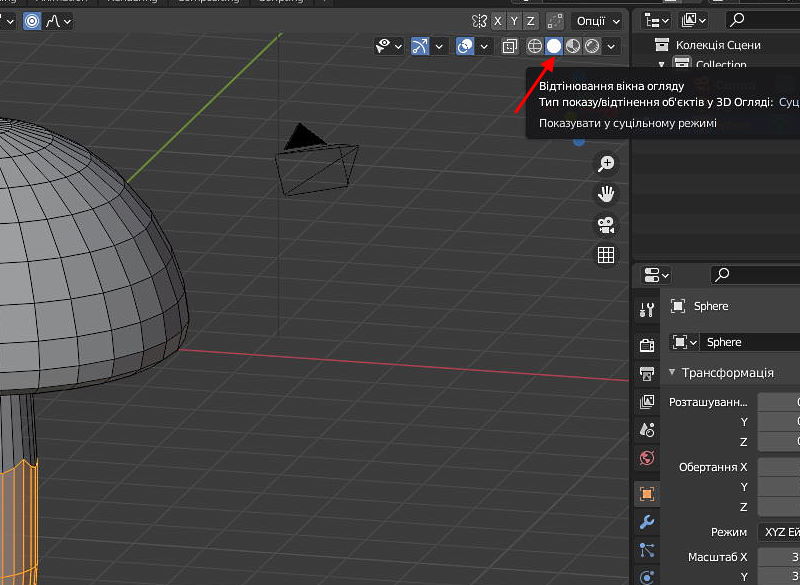Open the View Layer properties tab
800x585 pixels.
[x=646, y=402]
